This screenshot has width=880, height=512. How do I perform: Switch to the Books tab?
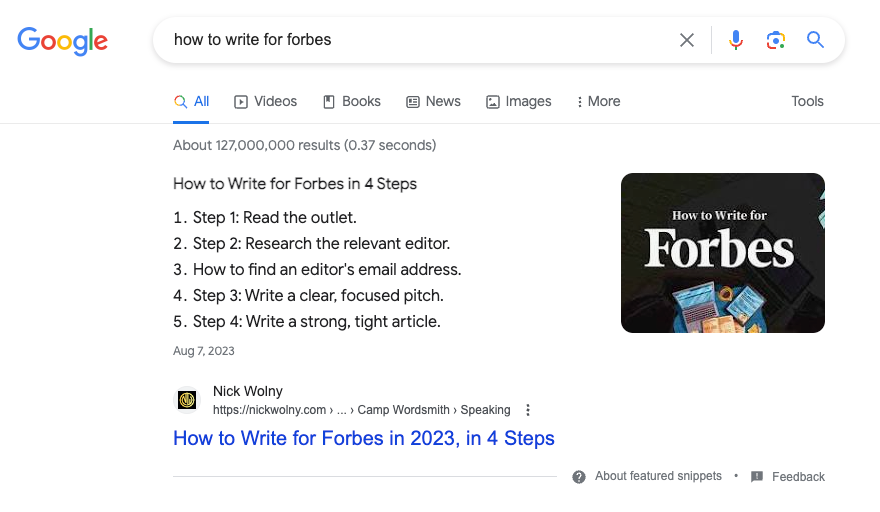(x=352, y=102)
